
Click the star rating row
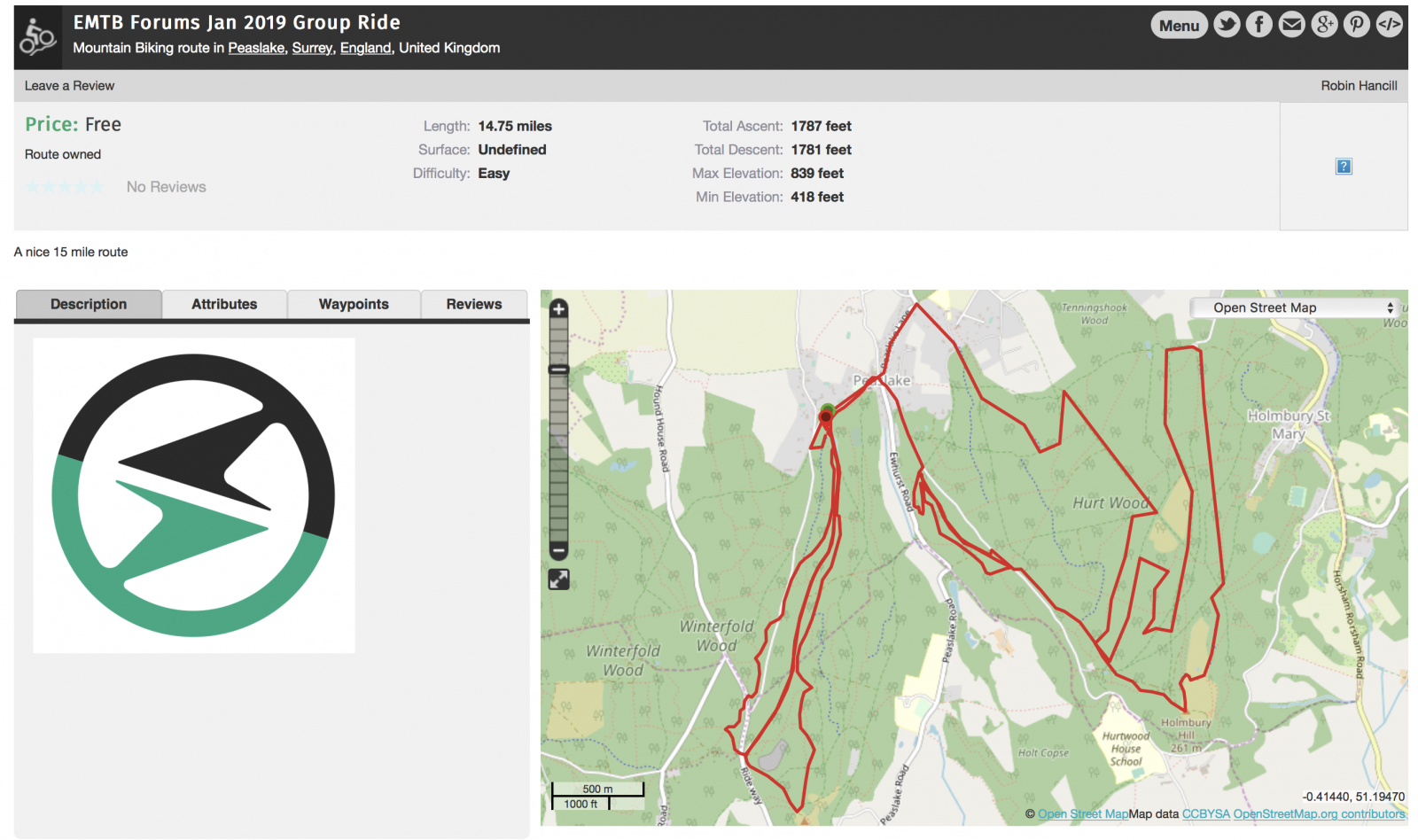pos(65,187)
